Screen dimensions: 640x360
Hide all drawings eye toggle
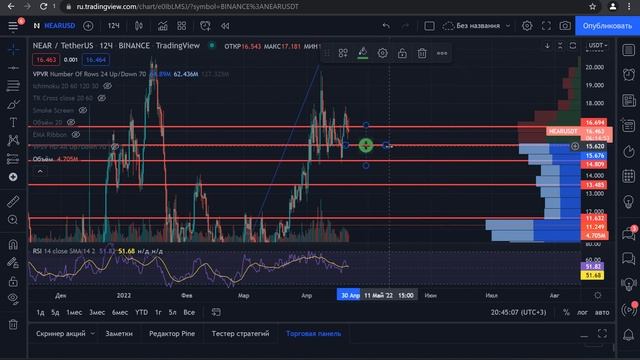tap(13, 299)
